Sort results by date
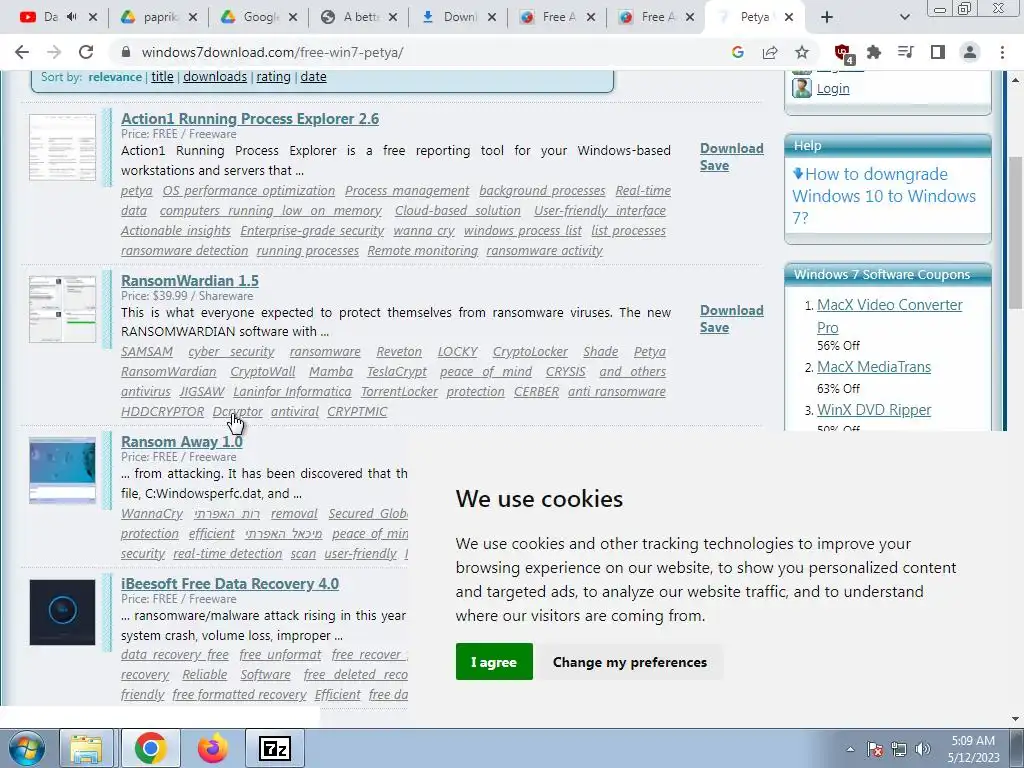This screenshot has width=1024, height=768. (313, 76)
